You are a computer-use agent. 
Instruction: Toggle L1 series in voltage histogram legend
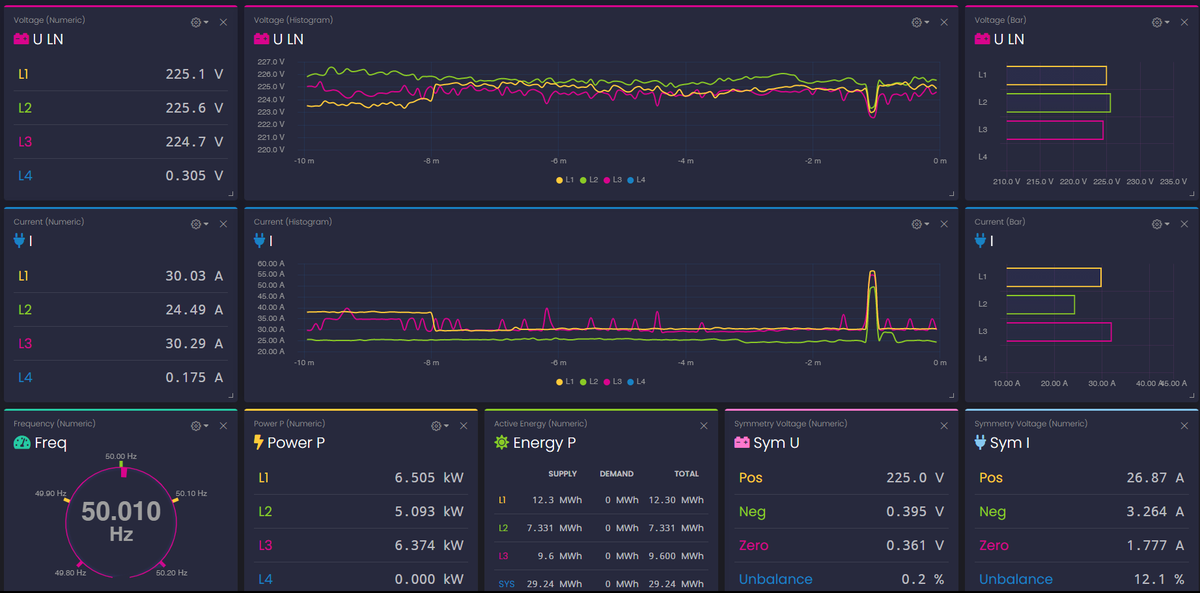click(565, 180)
